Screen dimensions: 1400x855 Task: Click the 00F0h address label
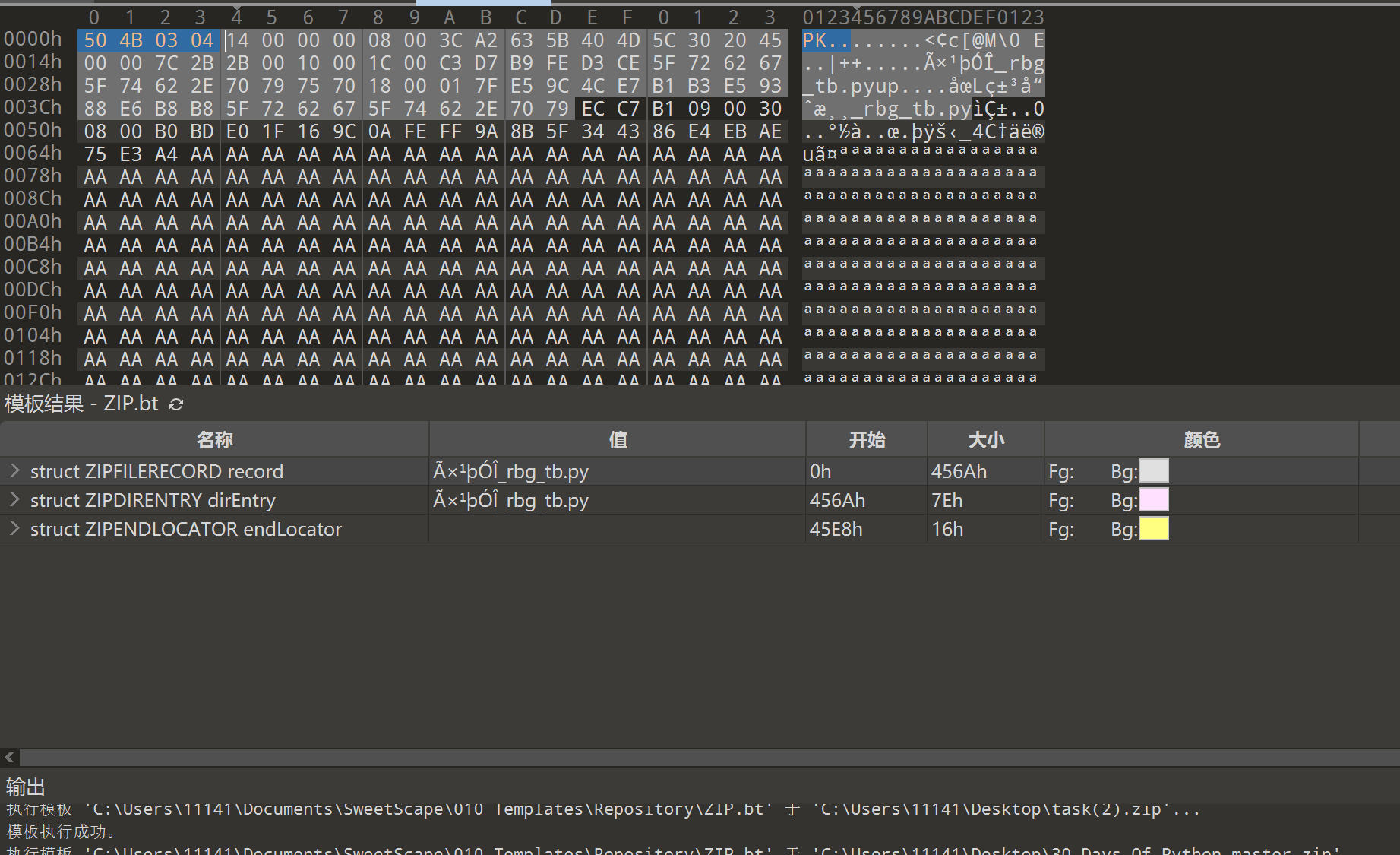point(33,312)
